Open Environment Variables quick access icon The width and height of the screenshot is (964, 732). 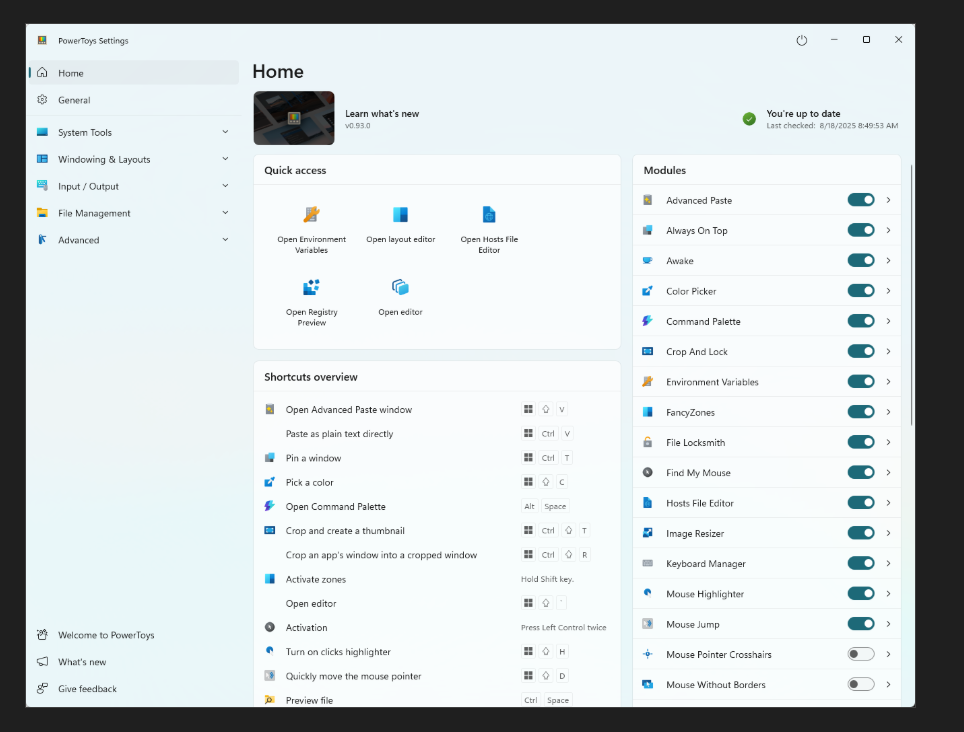312,214
